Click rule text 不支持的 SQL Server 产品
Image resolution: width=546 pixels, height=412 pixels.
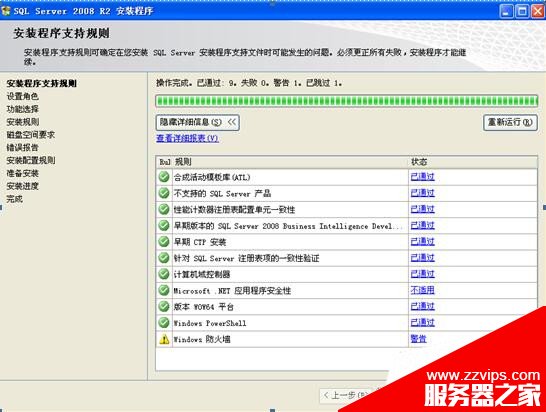[222, 193]
